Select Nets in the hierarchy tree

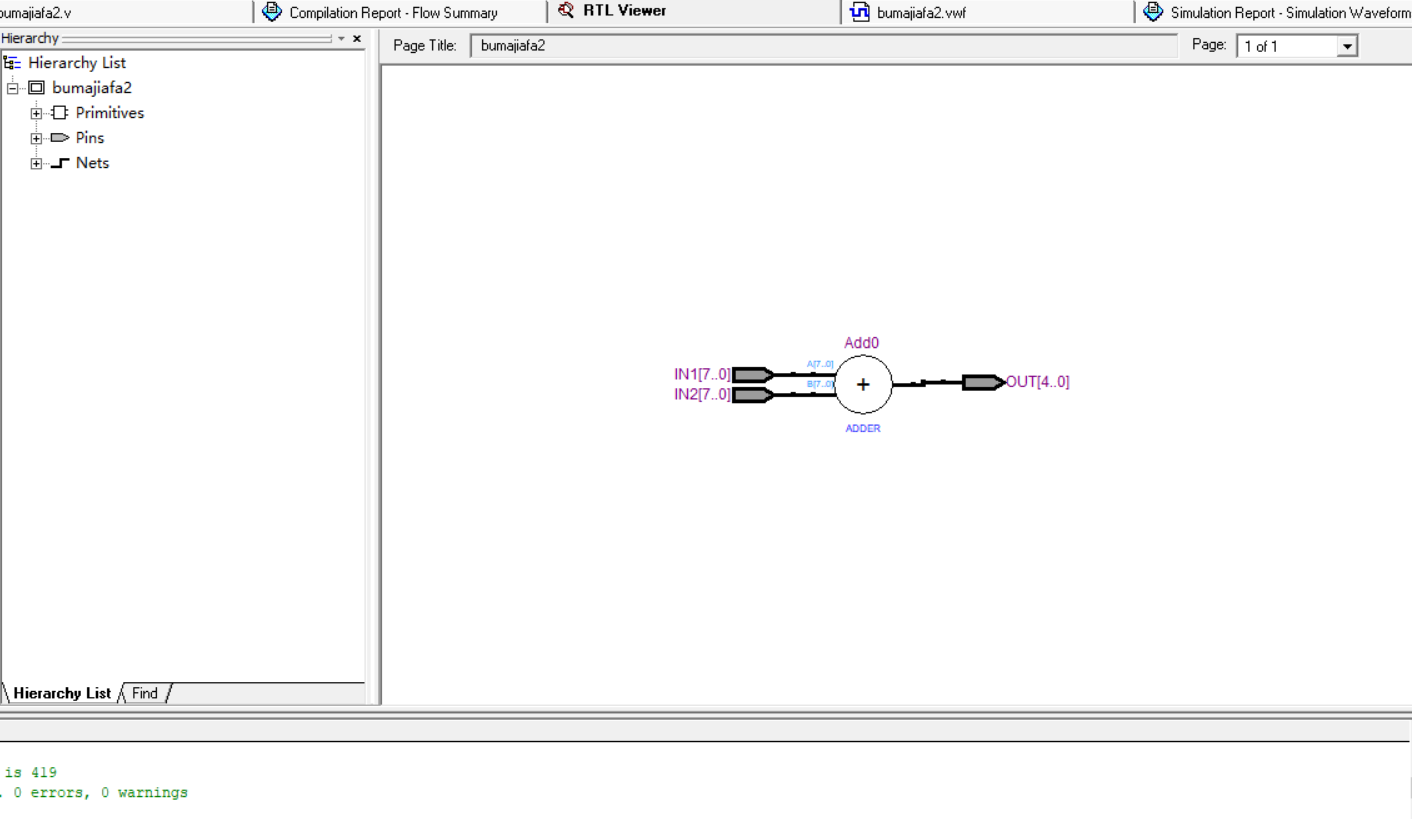(x=92, y=163)
